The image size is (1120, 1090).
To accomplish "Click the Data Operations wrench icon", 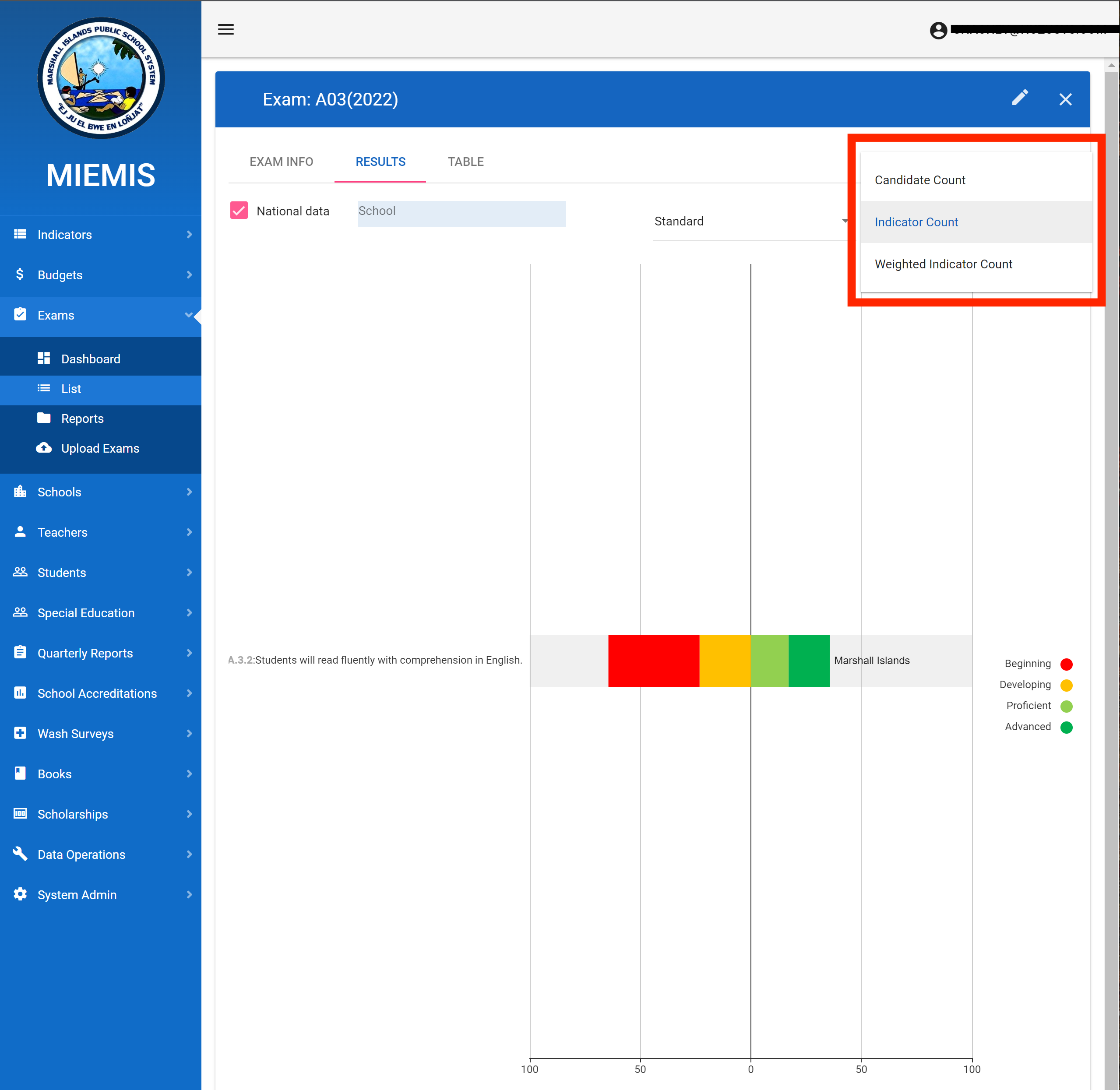I will click(20, 854).
